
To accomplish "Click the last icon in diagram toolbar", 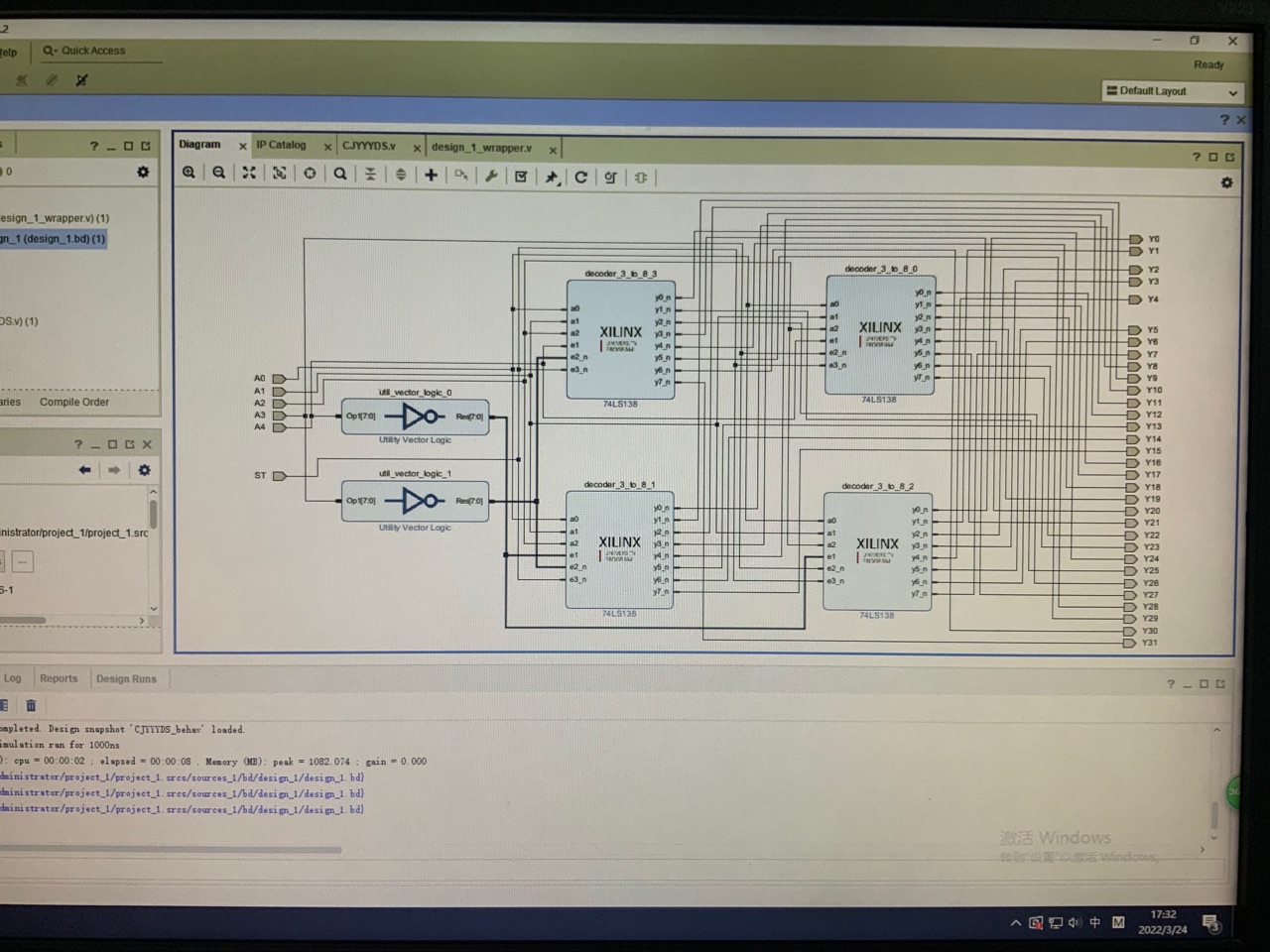I will tap(641, 178).
